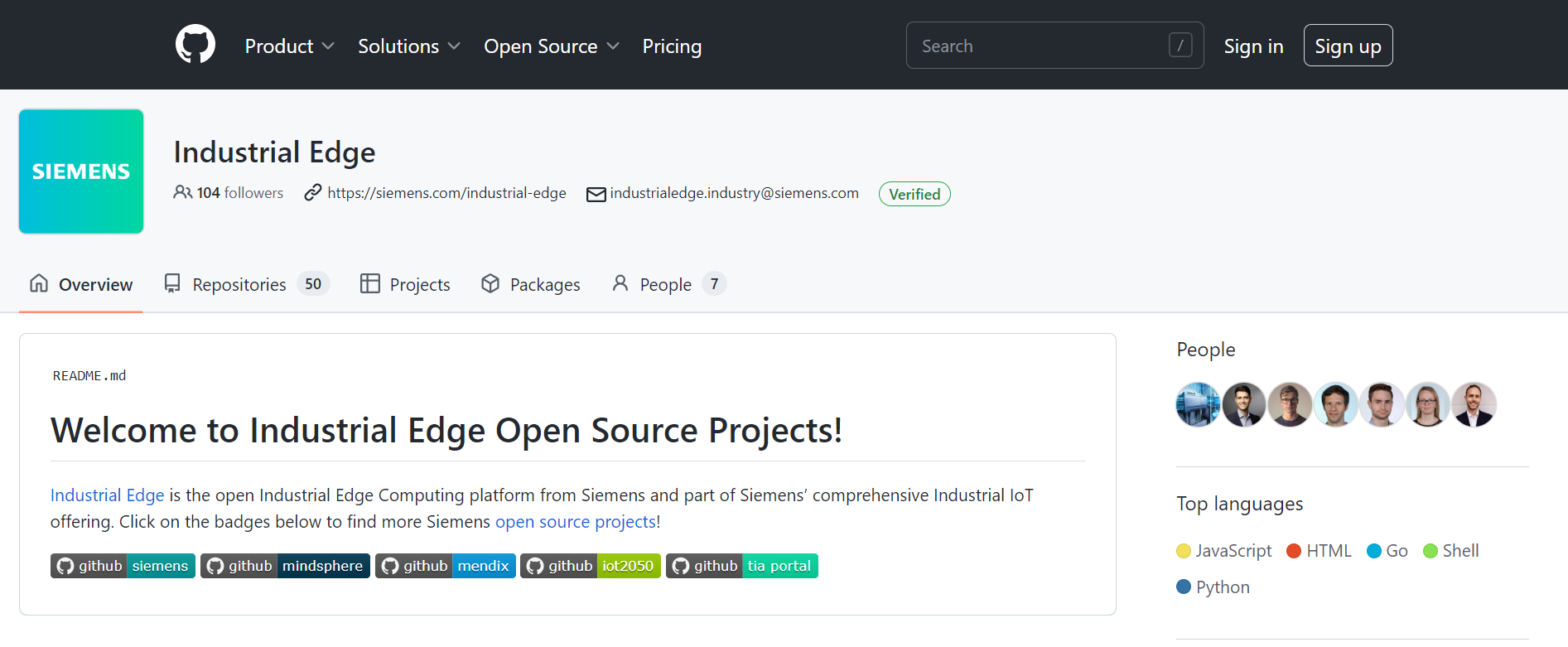Expand the Solutions dropdown

(408, 46)
